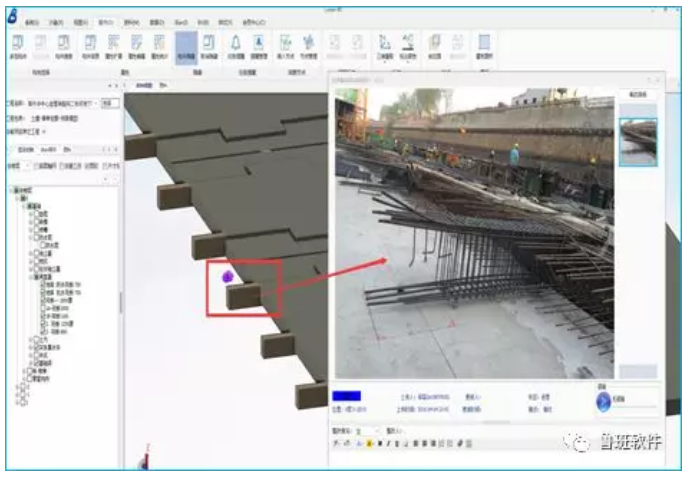Open the currently active ribbon menu tab
This screenshot has width=689, height=477.
pos(106,22)
